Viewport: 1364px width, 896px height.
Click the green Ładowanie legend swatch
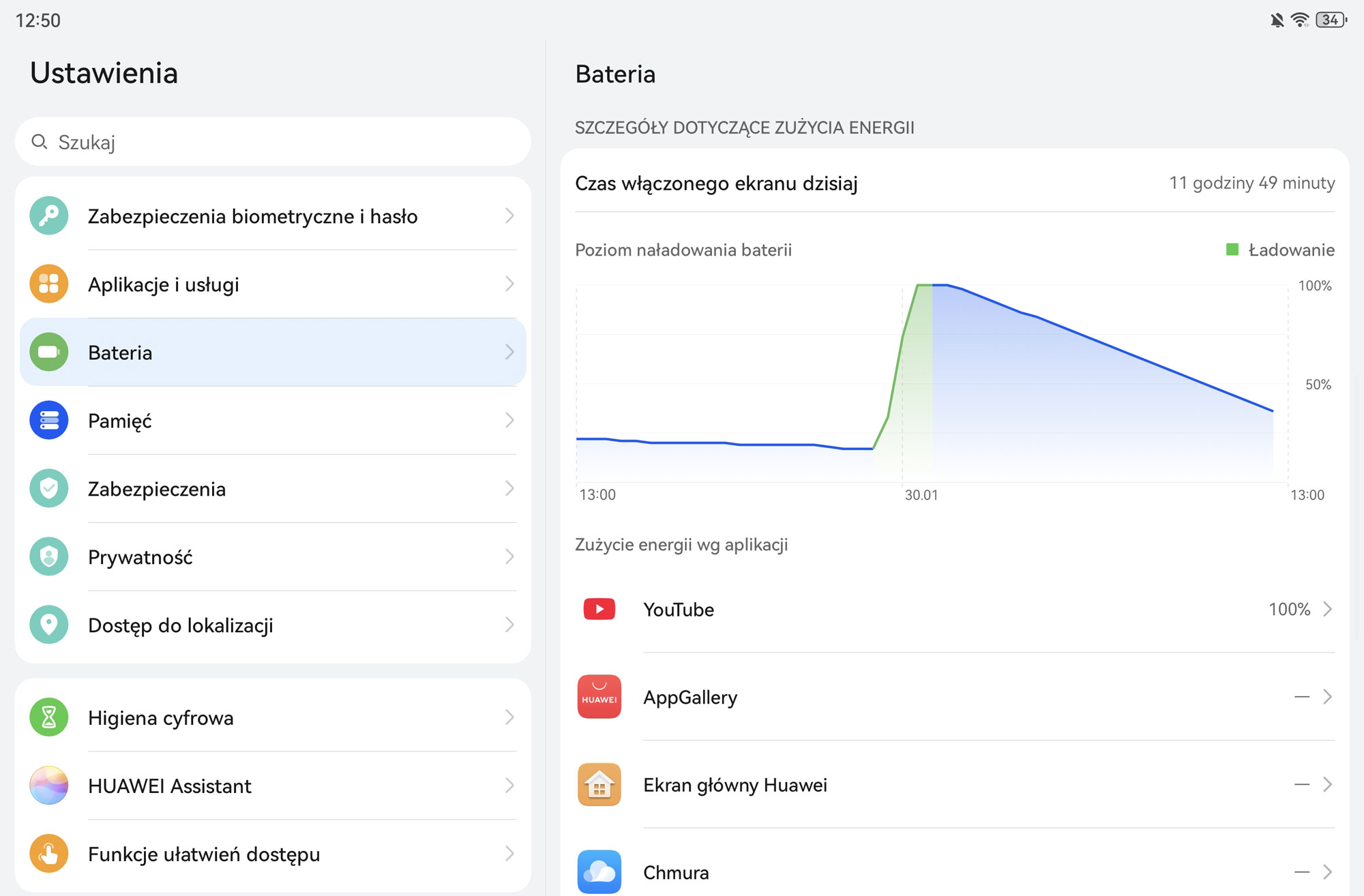click(x=1232, y=250)
